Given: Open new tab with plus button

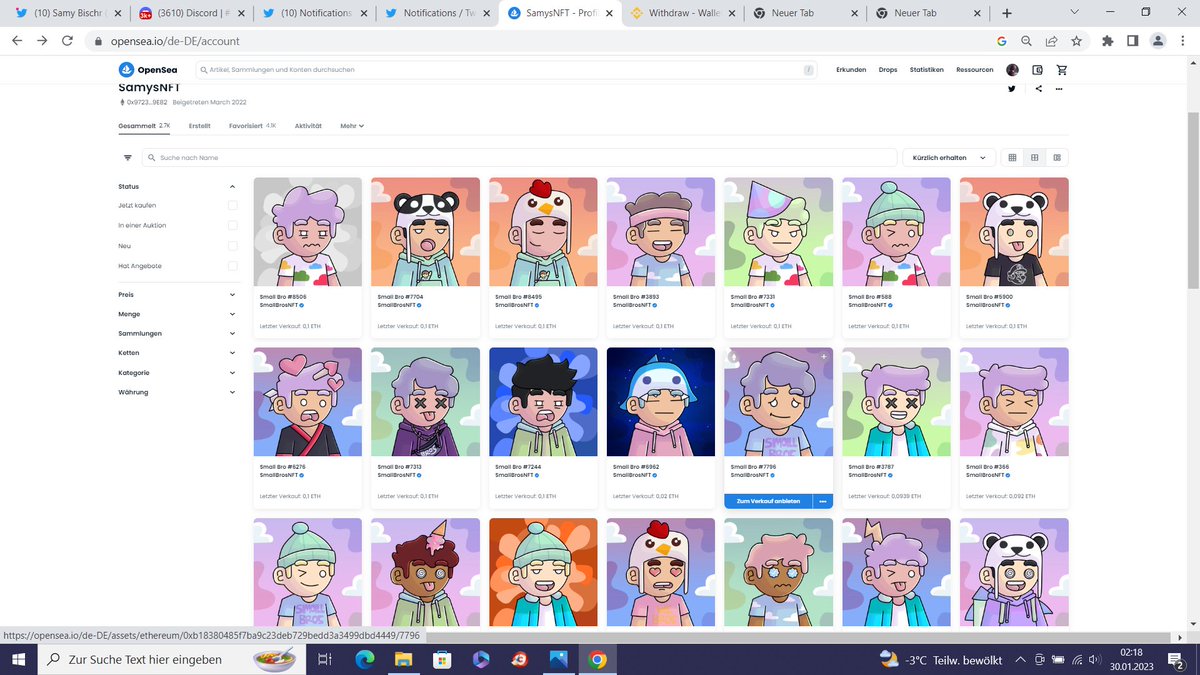Looking at the screenshot, I should (1006, 13).
